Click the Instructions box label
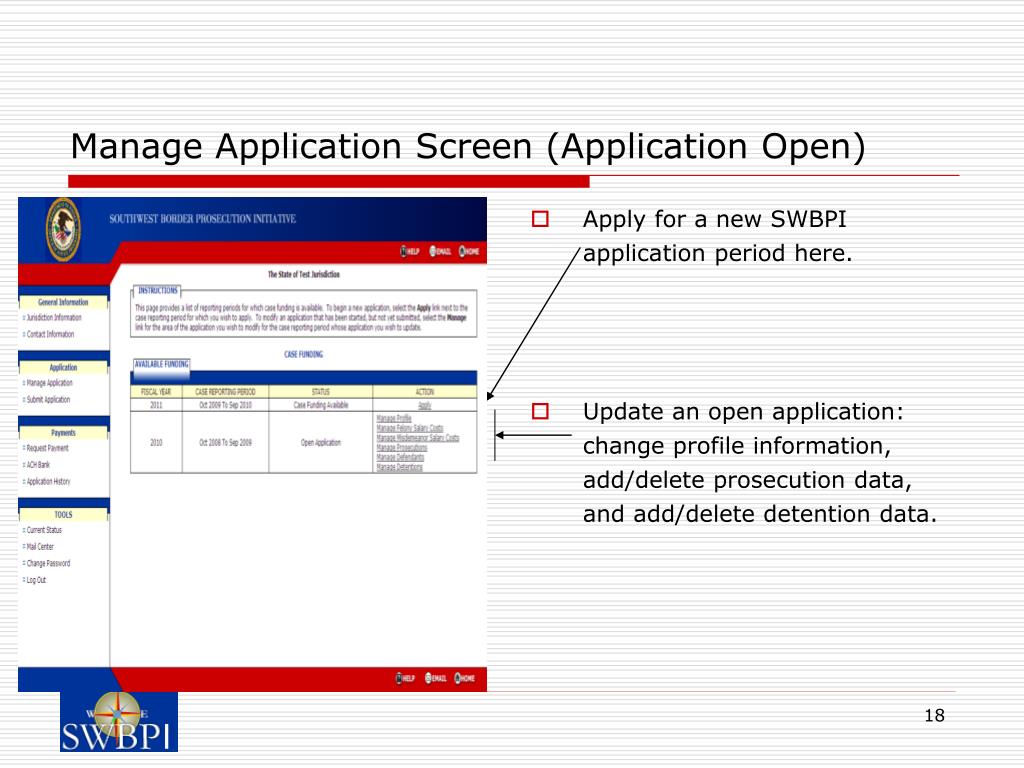This screenshot has height=768, width=1024. 157,291
